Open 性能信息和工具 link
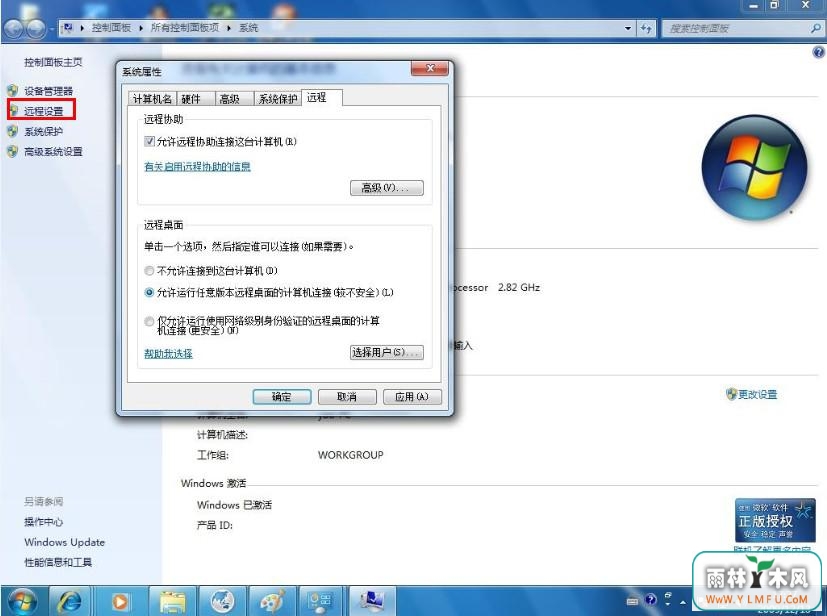 (58, 562)
